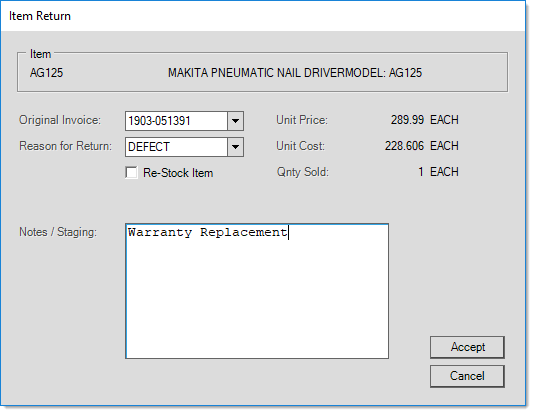The image size is (533, 413).
Task: Click the Unit Cost value 228.606
Action: tap(404, 146)
